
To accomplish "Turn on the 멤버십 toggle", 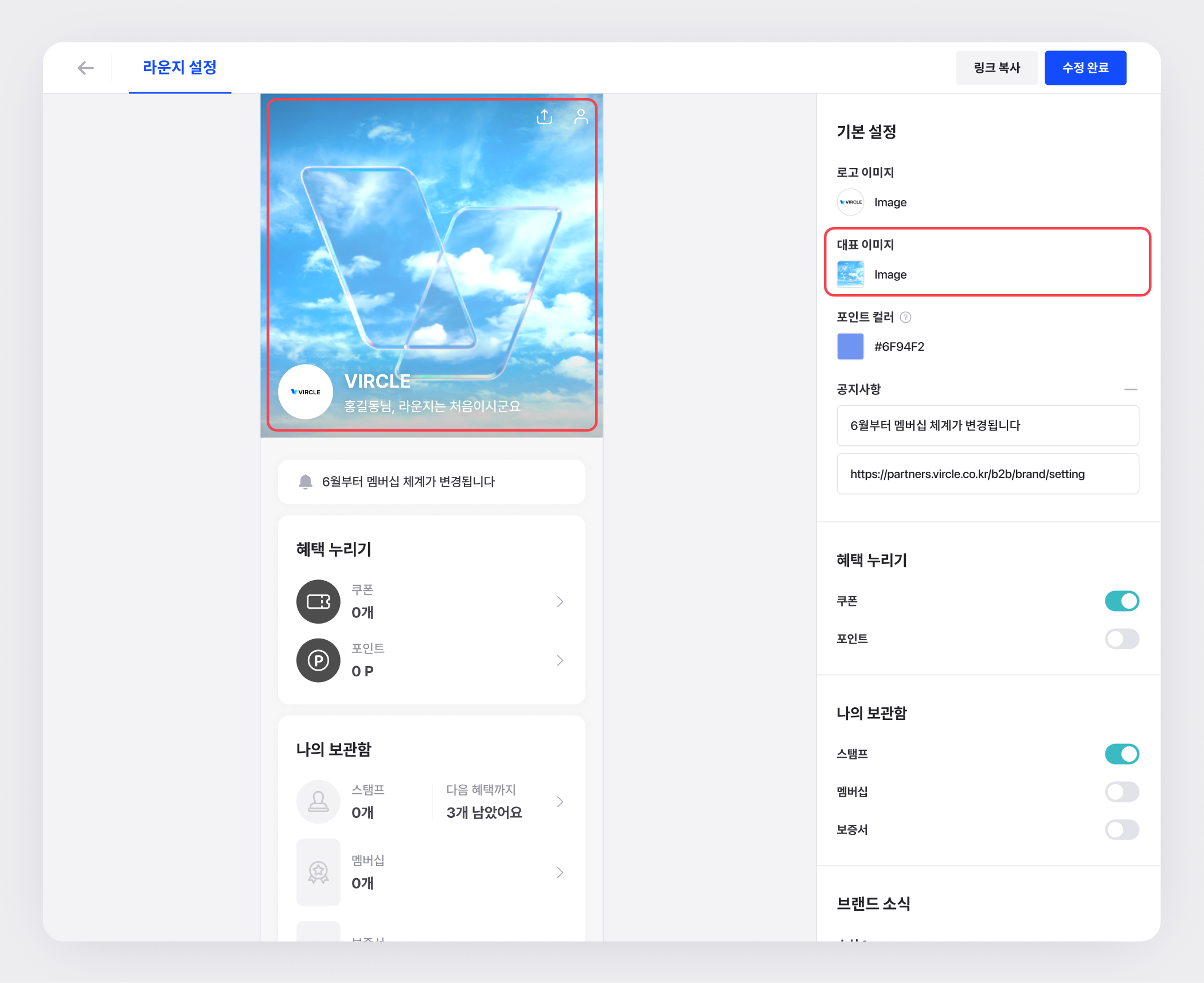I will pos(1121,792).
